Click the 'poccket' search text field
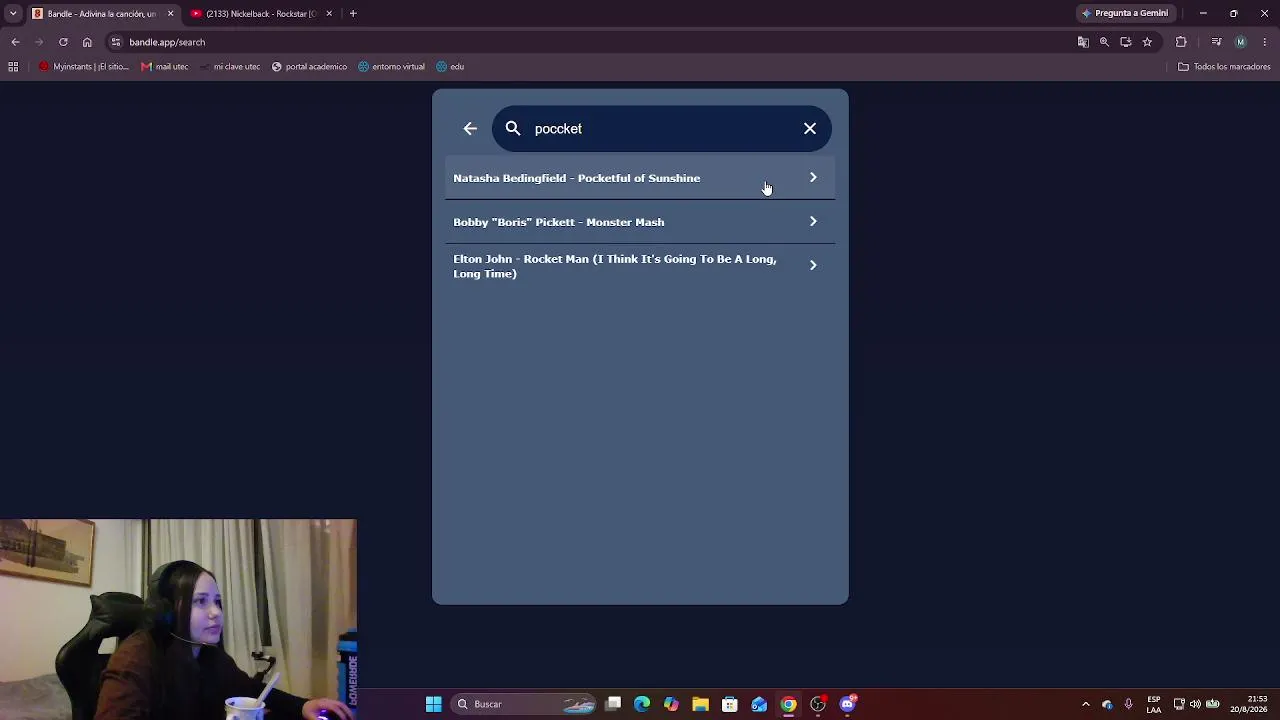This screenshot has height=720, width=1280. 660,129
